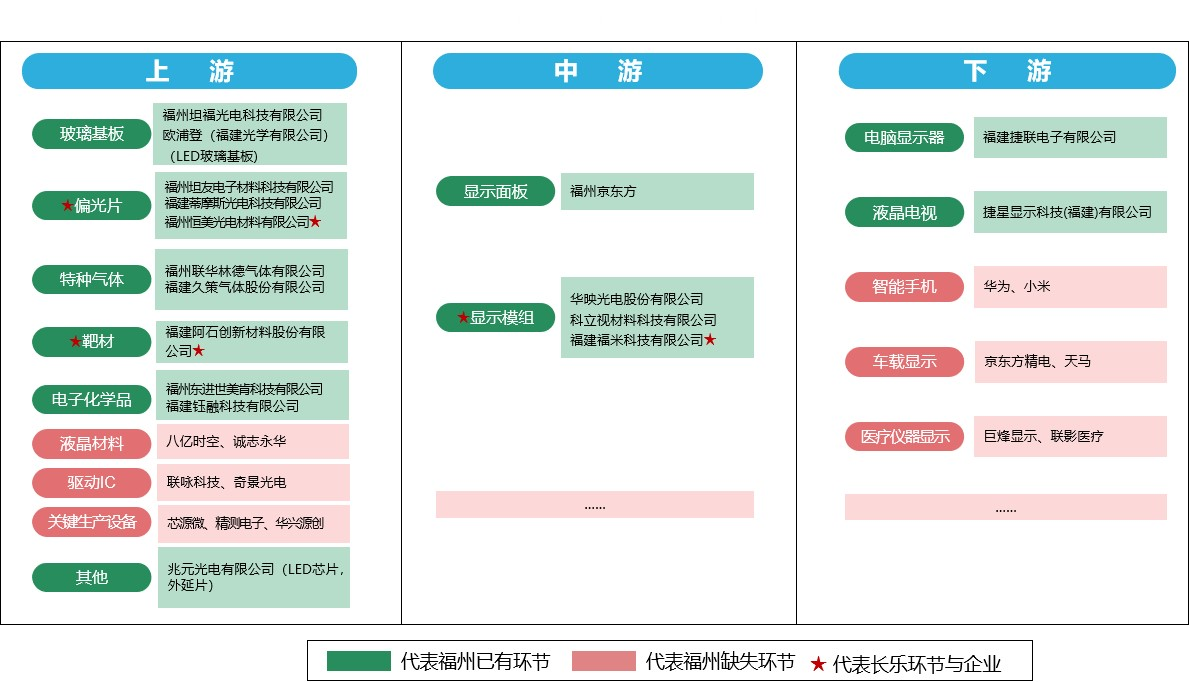Click the star before 靶材 label
1189x682 pixels.
click(75, 342)
